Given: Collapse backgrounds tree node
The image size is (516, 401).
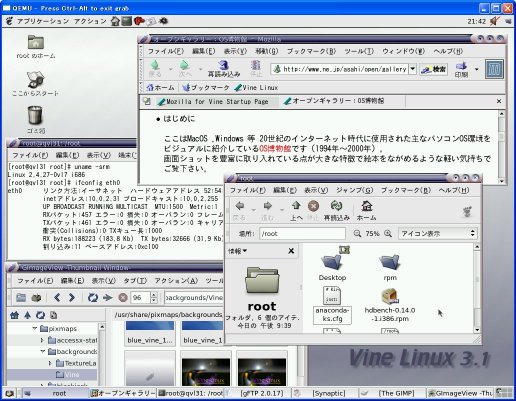Looking at the screenshot, I should coord(42,351).
